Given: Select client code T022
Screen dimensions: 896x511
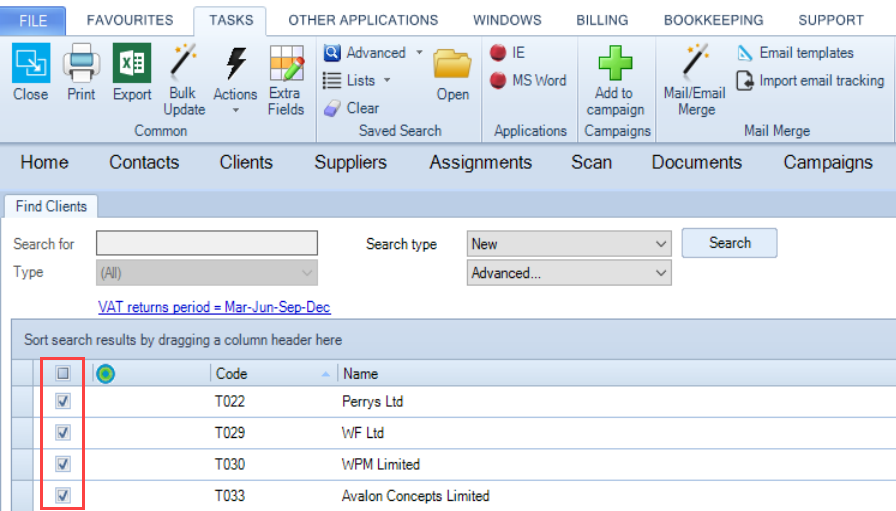Looking at the screenshot, I should point(230,401).
